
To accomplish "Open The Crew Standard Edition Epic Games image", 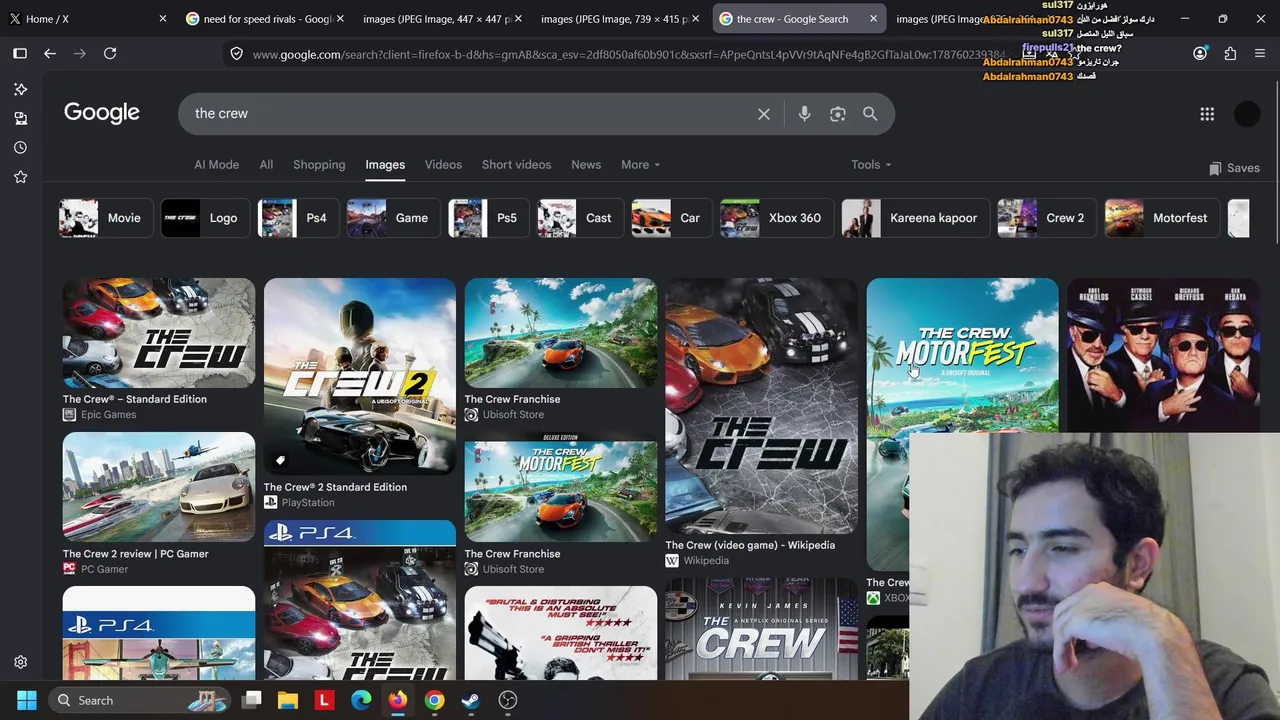I will coord(159,333).
